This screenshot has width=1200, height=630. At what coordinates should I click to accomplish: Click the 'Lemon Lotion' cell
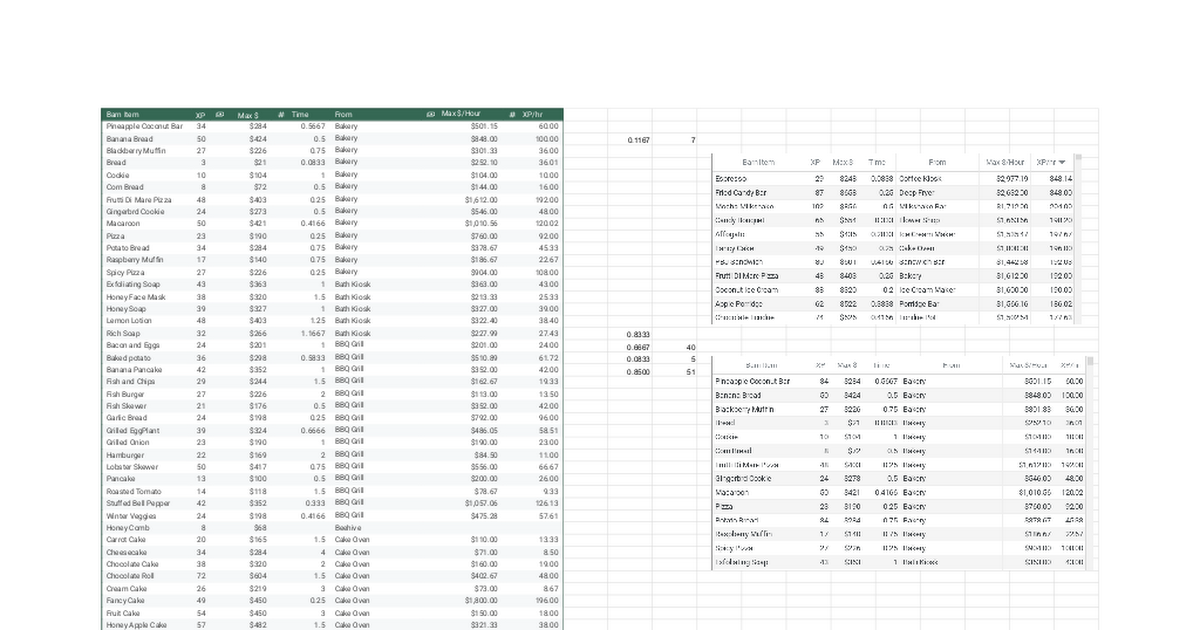point(128,320)
